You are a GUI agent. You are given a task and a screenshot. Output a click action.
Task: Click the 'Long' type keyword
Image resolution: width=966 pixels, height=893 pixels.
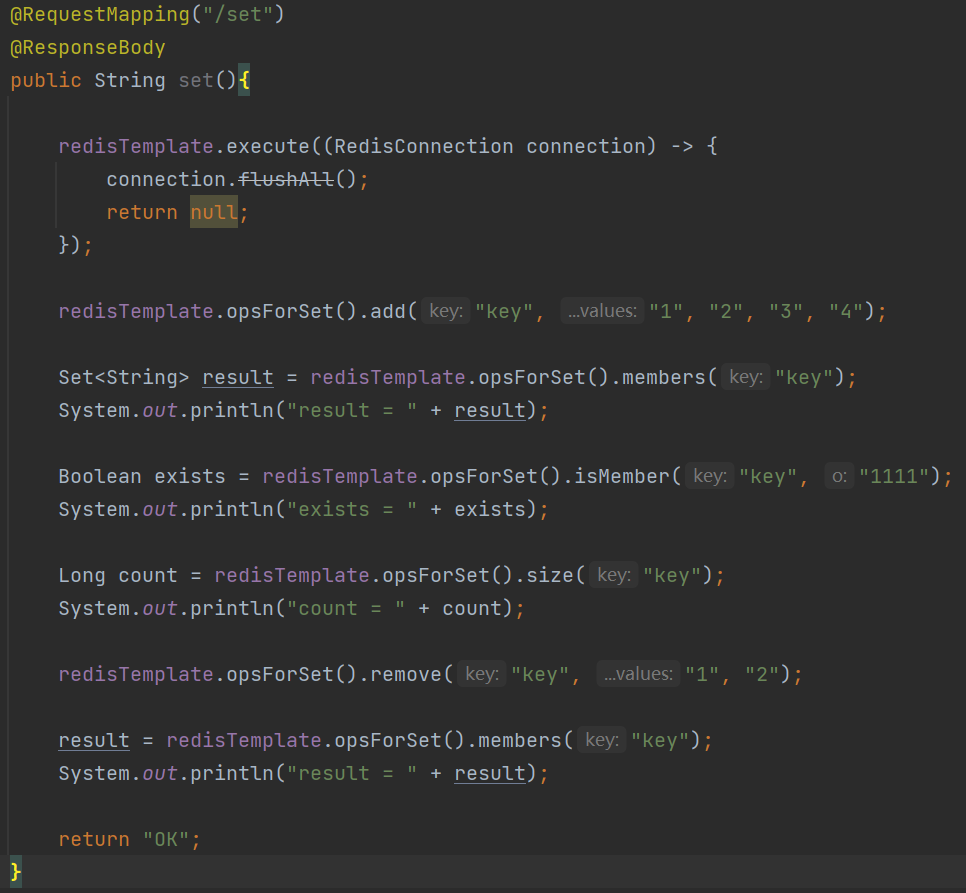82,575
